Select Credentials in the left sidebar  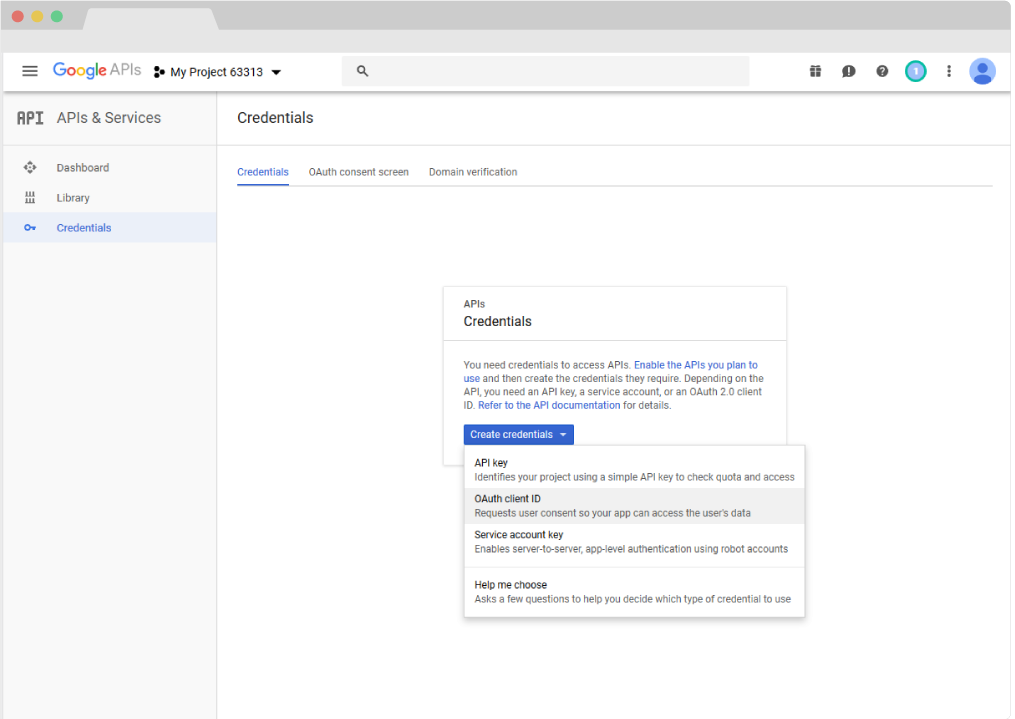click(x=84, y=228)
